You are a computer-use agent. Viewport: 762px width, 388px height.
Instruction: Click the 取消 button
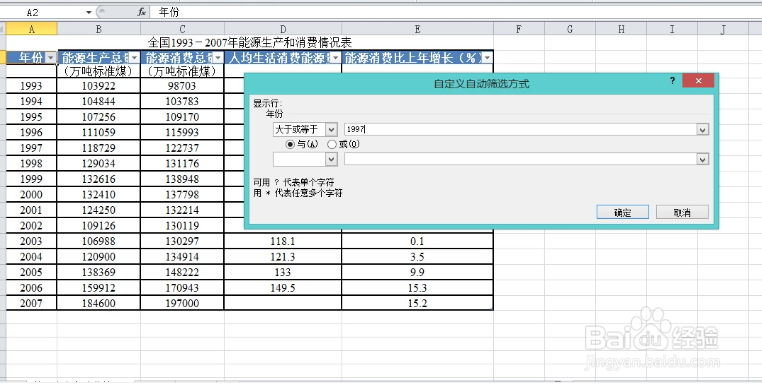682,212
